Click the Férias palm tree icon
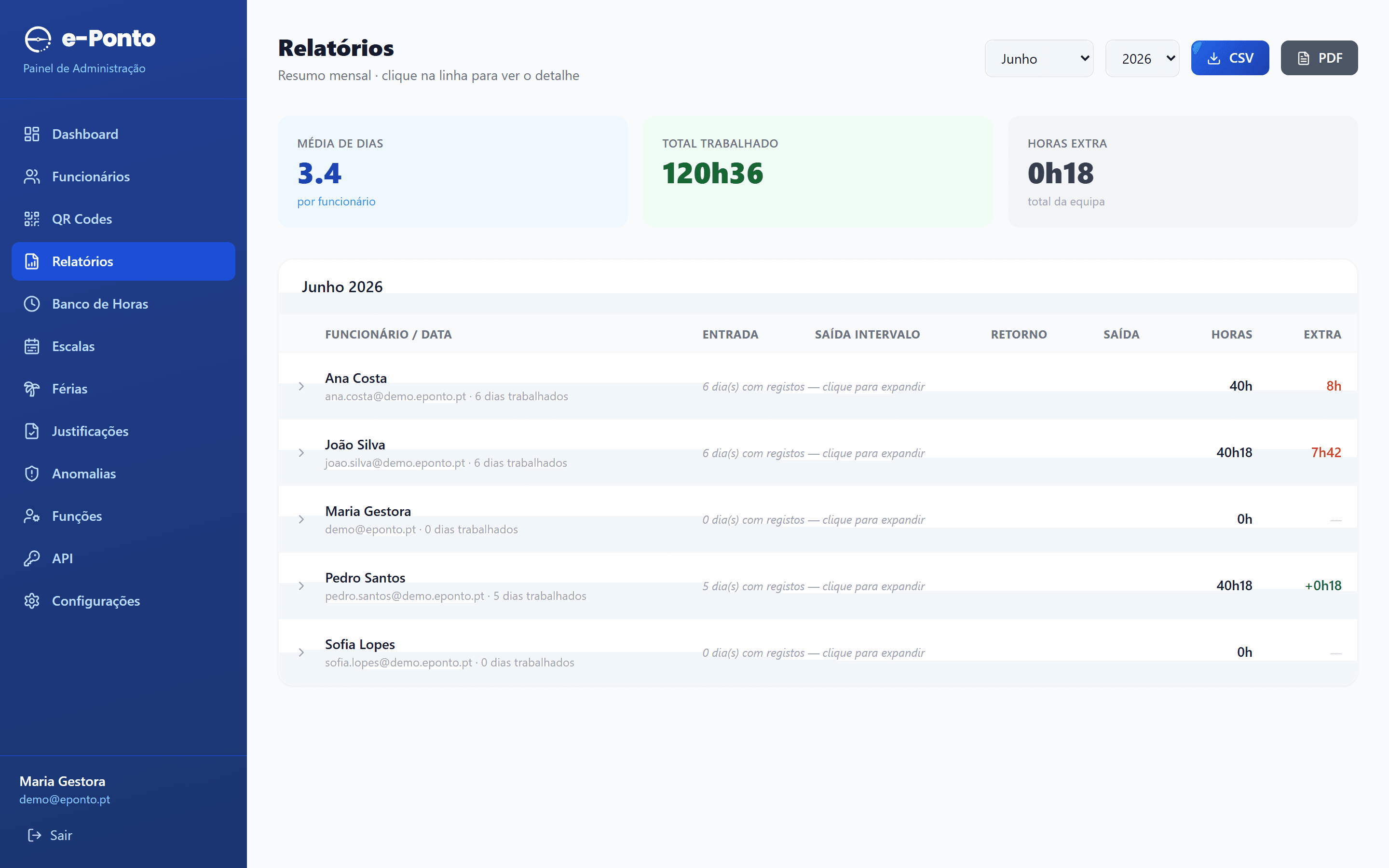 click(x=31, y=389)
